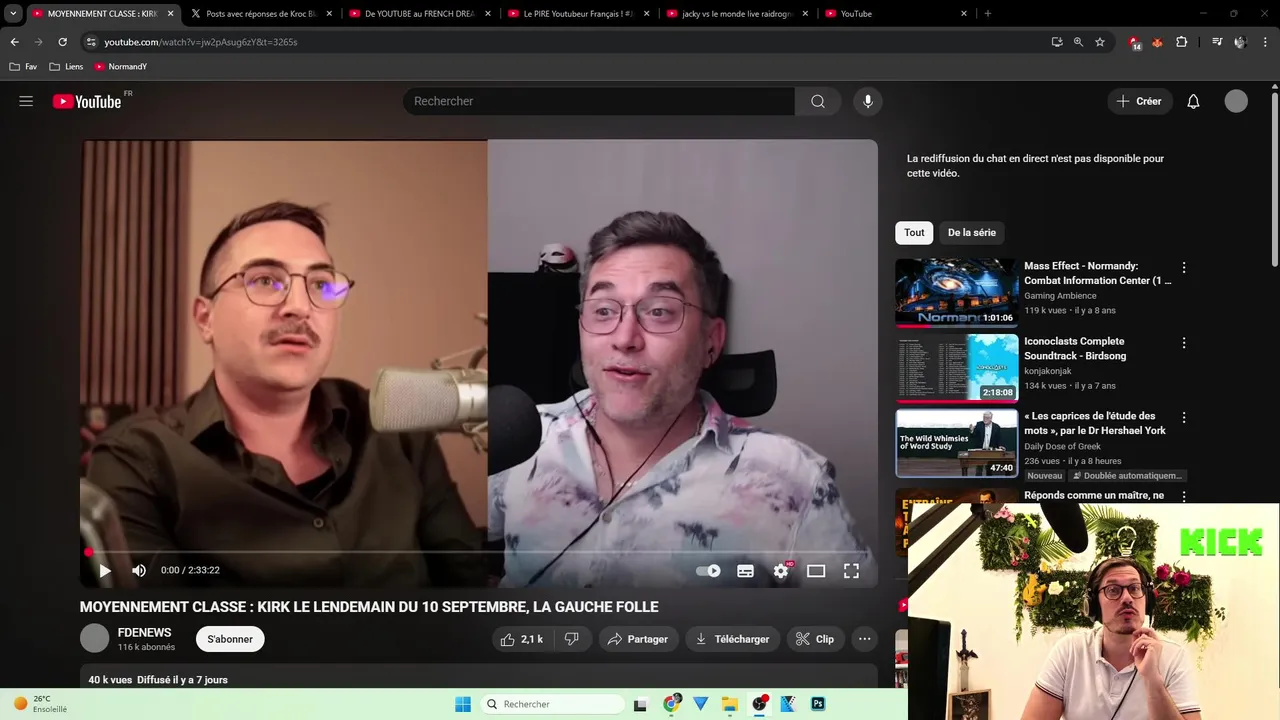
Task: Open options menu for Iconoclasts Soundtrack video
Action: 1184,342
